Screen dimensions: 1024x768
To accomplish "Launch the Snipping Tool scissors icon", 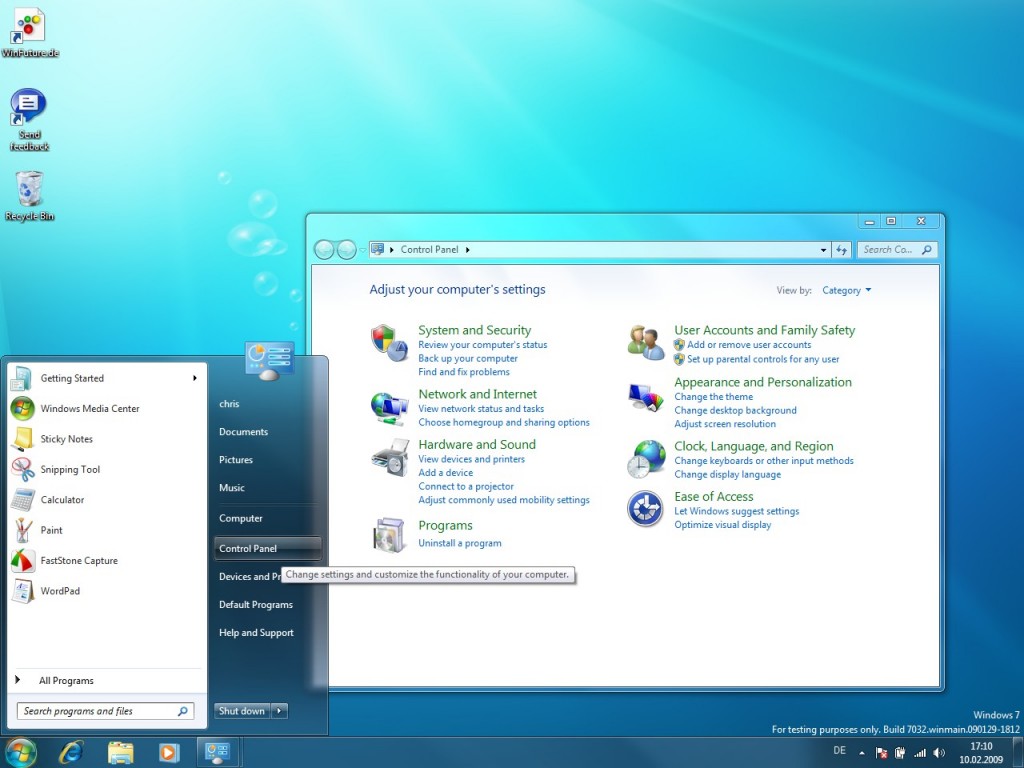I will tap(23, 469).
